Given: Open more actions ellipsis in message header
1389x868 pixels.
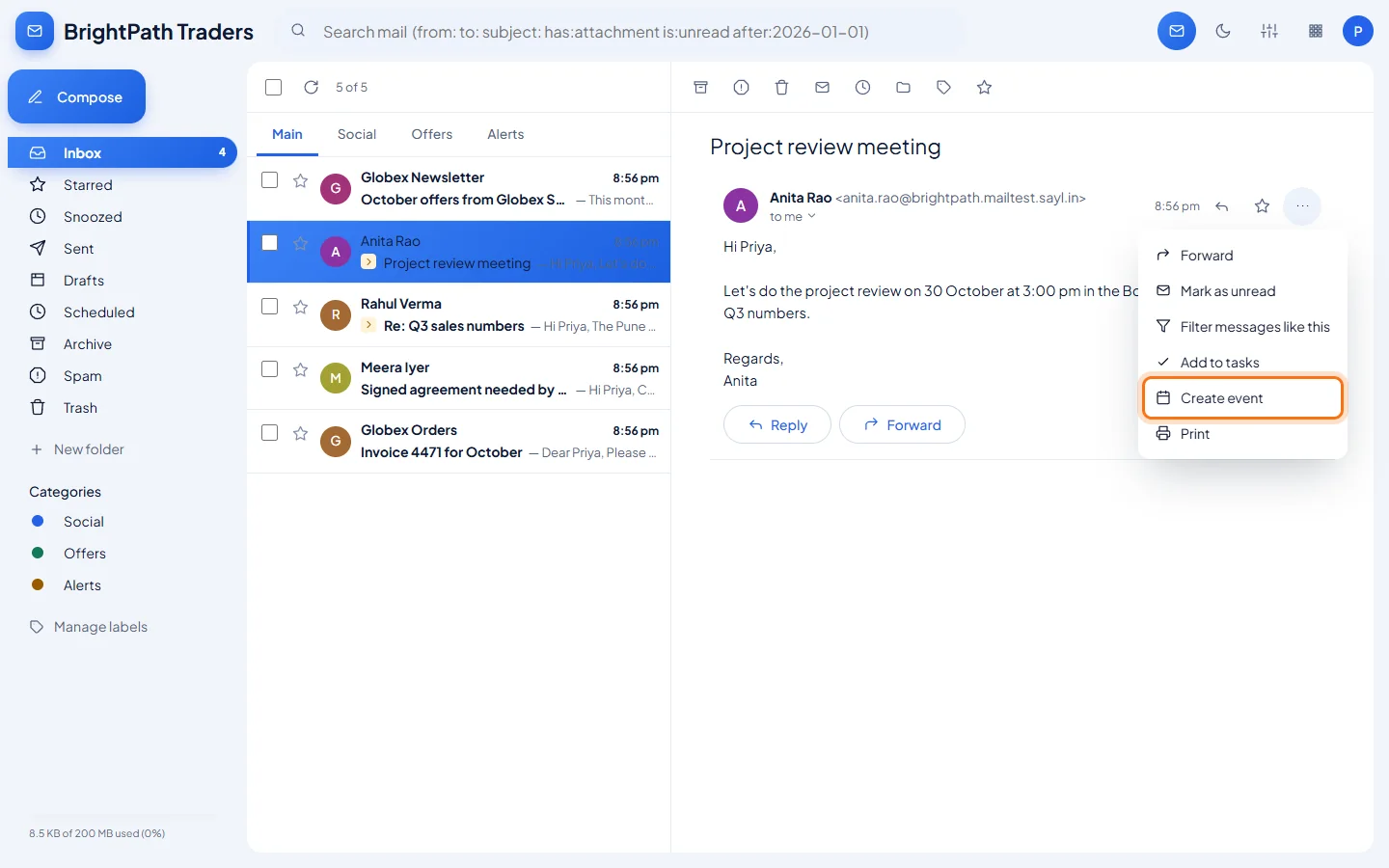Looking at the screenshot, I should [x=1302, y=206].
